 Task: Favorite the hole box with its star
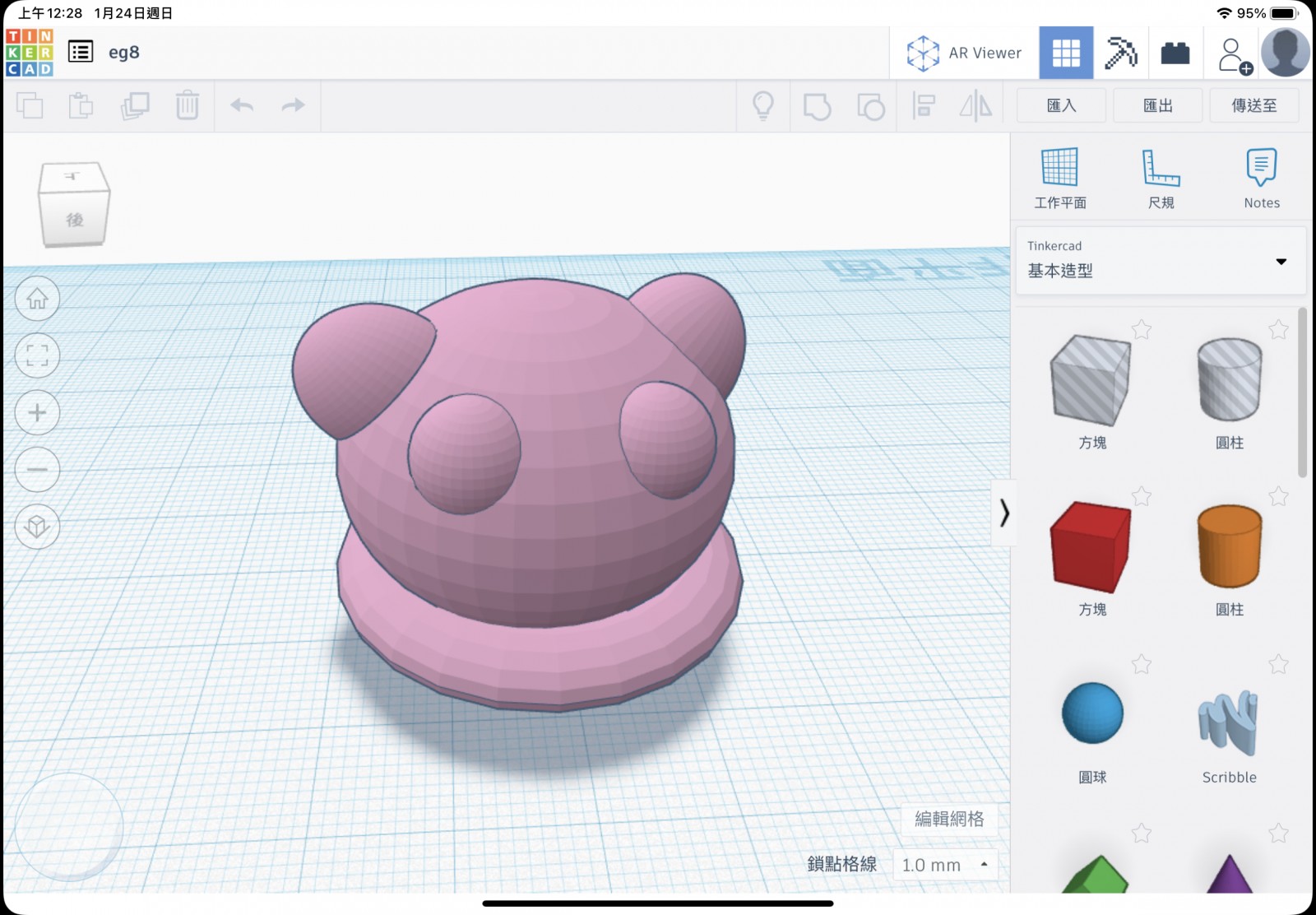(1142, 330)
